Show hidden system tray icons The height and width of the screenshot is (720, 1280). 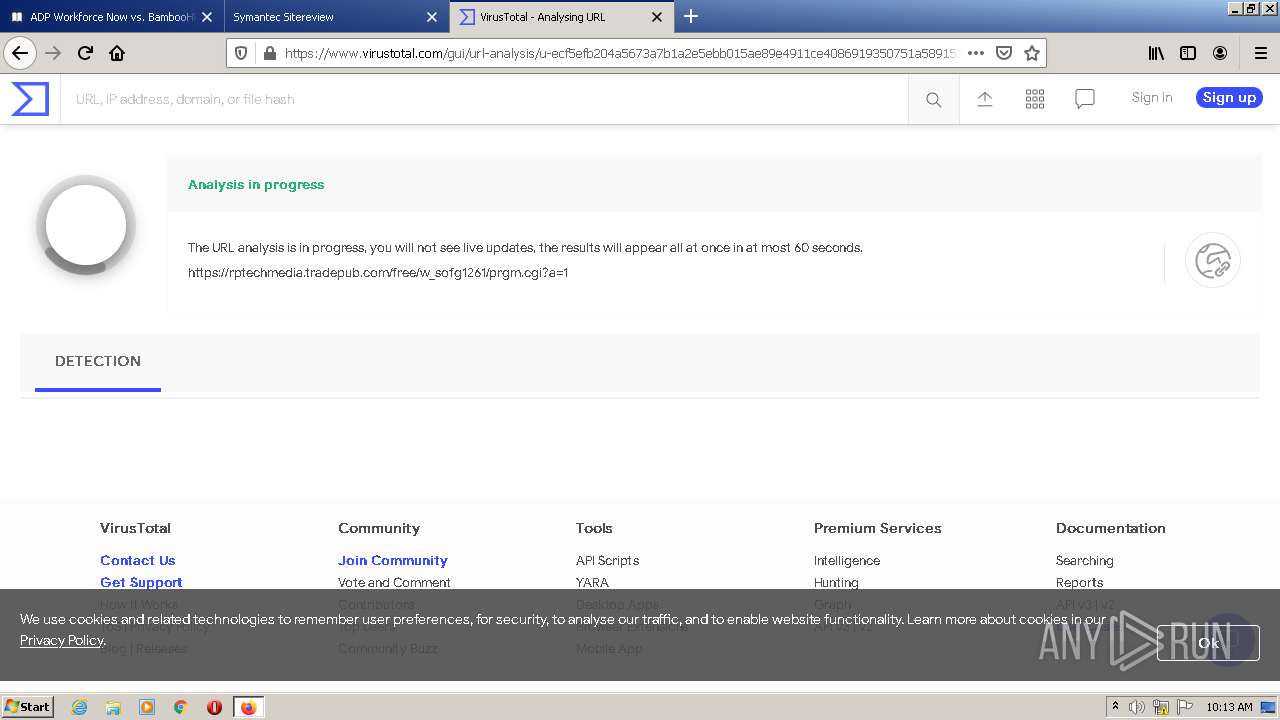click(x=1115, y=707)
